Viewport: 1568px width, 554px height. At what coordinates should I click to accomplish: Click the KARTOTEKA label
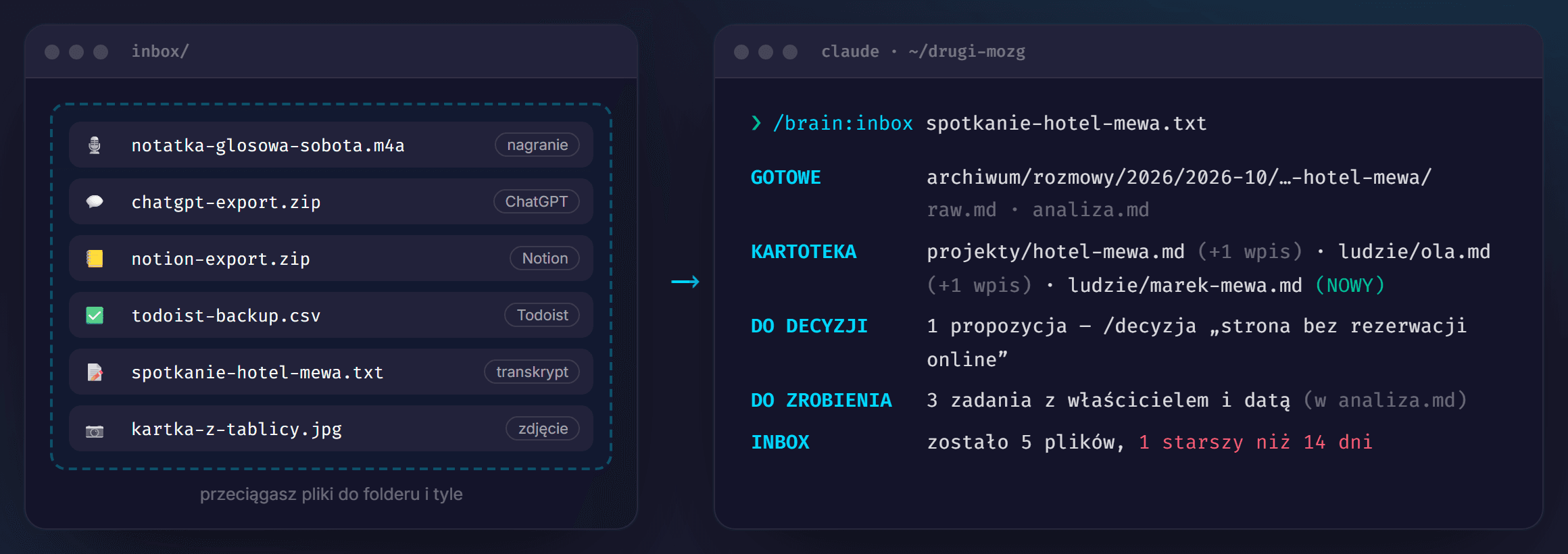[804, 251]
